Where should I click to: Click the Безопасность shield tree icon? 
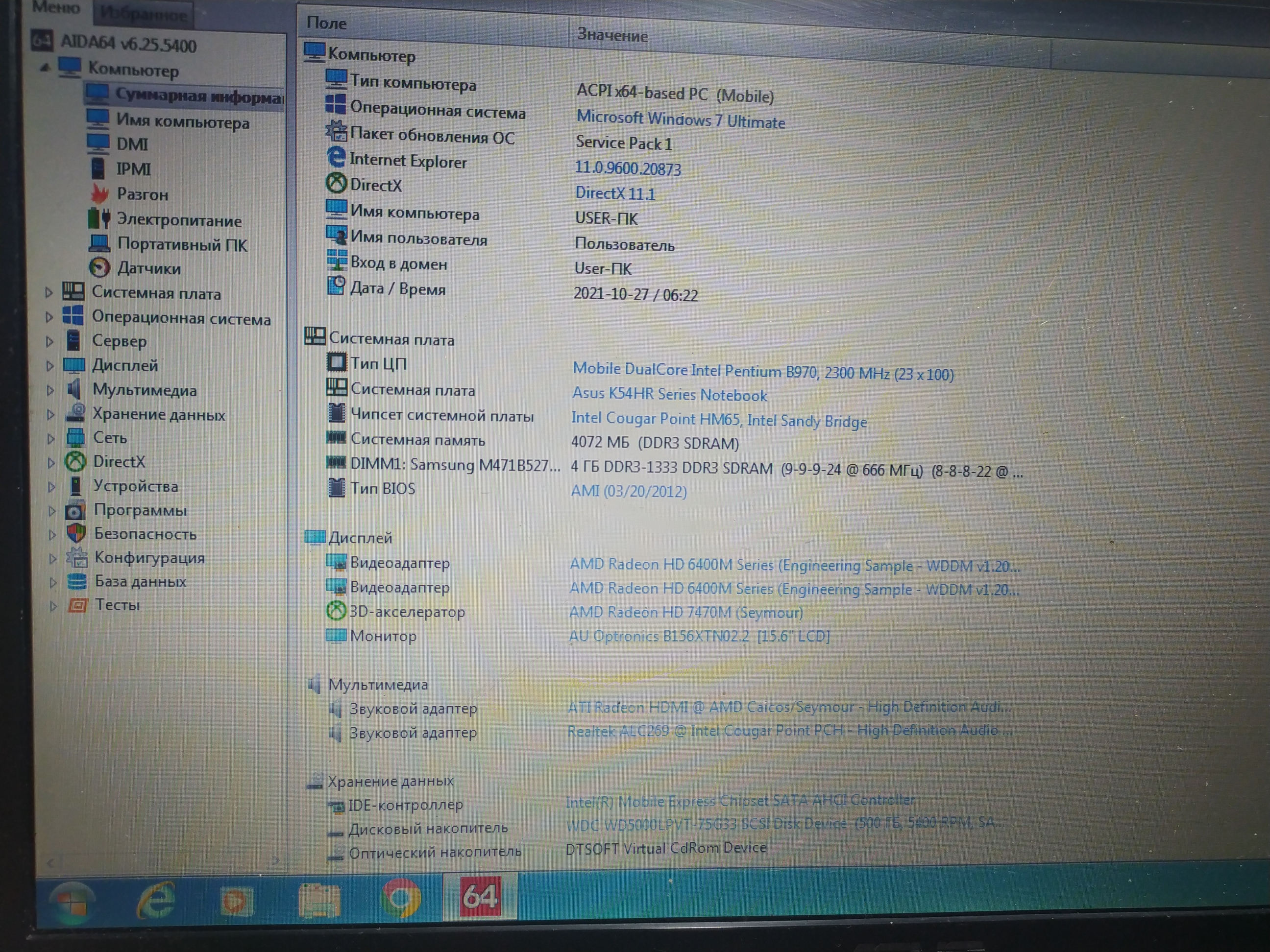point(76,533)
